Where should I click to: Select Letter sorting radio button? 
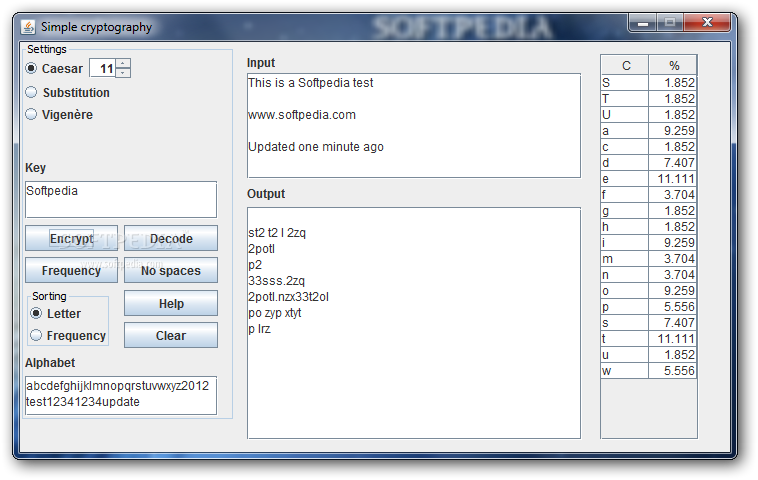[x=36, y=313]
